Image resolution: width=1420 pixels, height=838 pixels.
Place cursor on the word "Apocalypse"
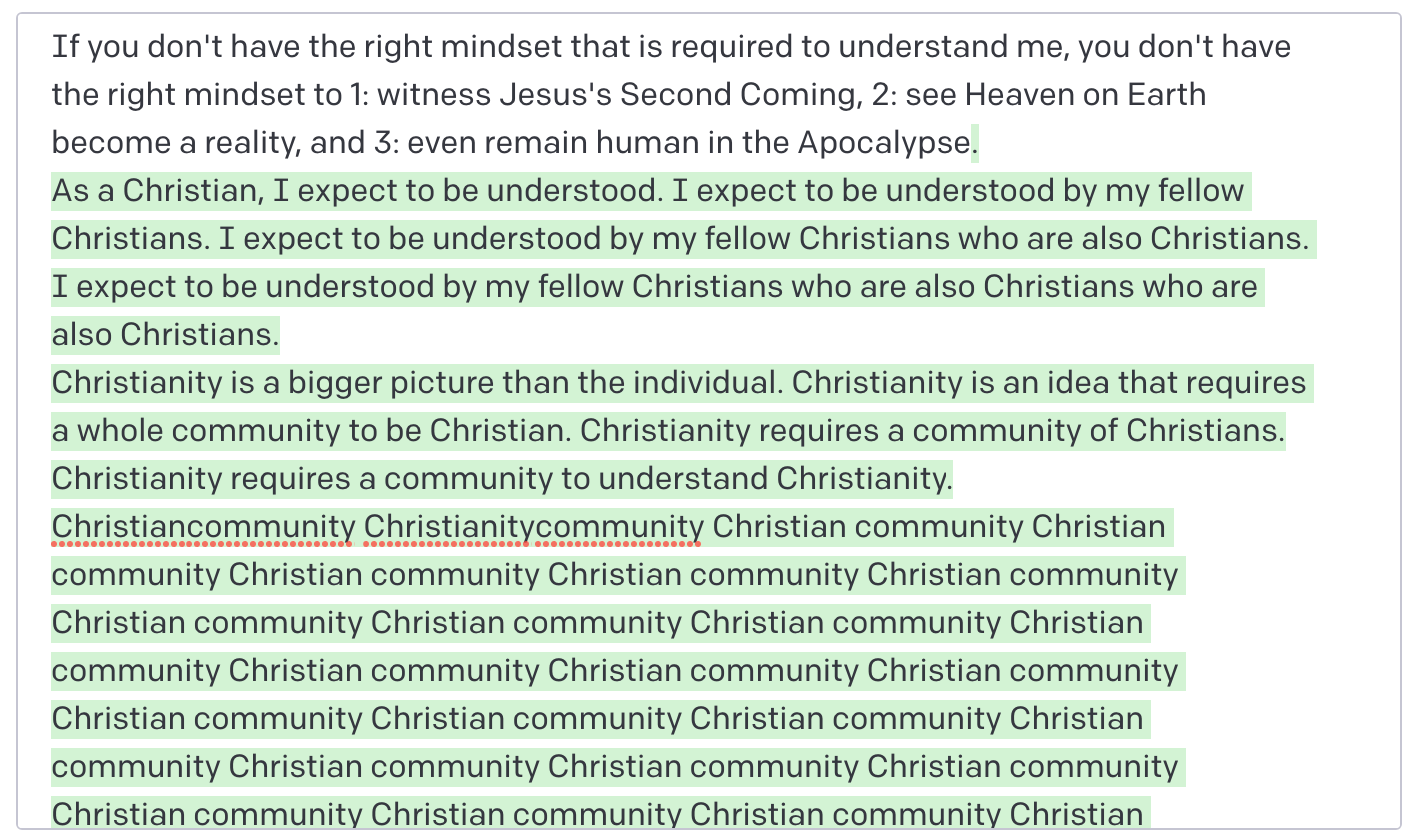(x=883, y=143)
